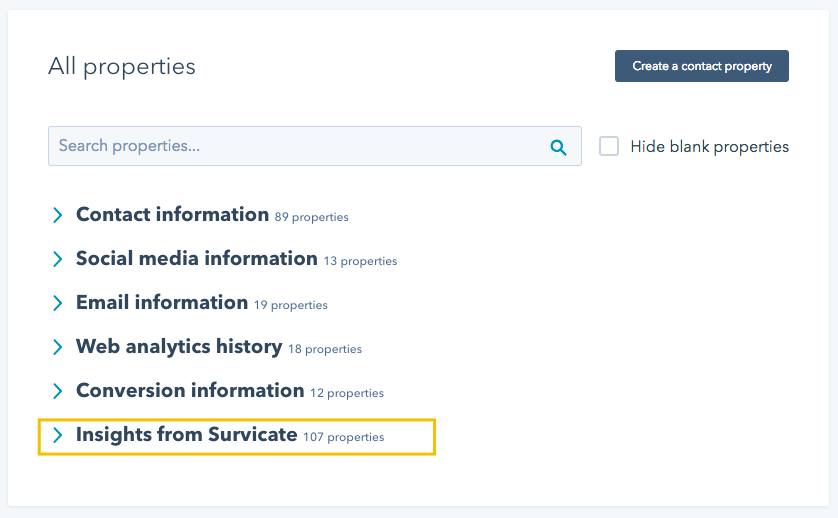The width and height of the screenshot is (838, 518).
Task: Expand Contact information chevron arrow
Action: pos(57,215)
